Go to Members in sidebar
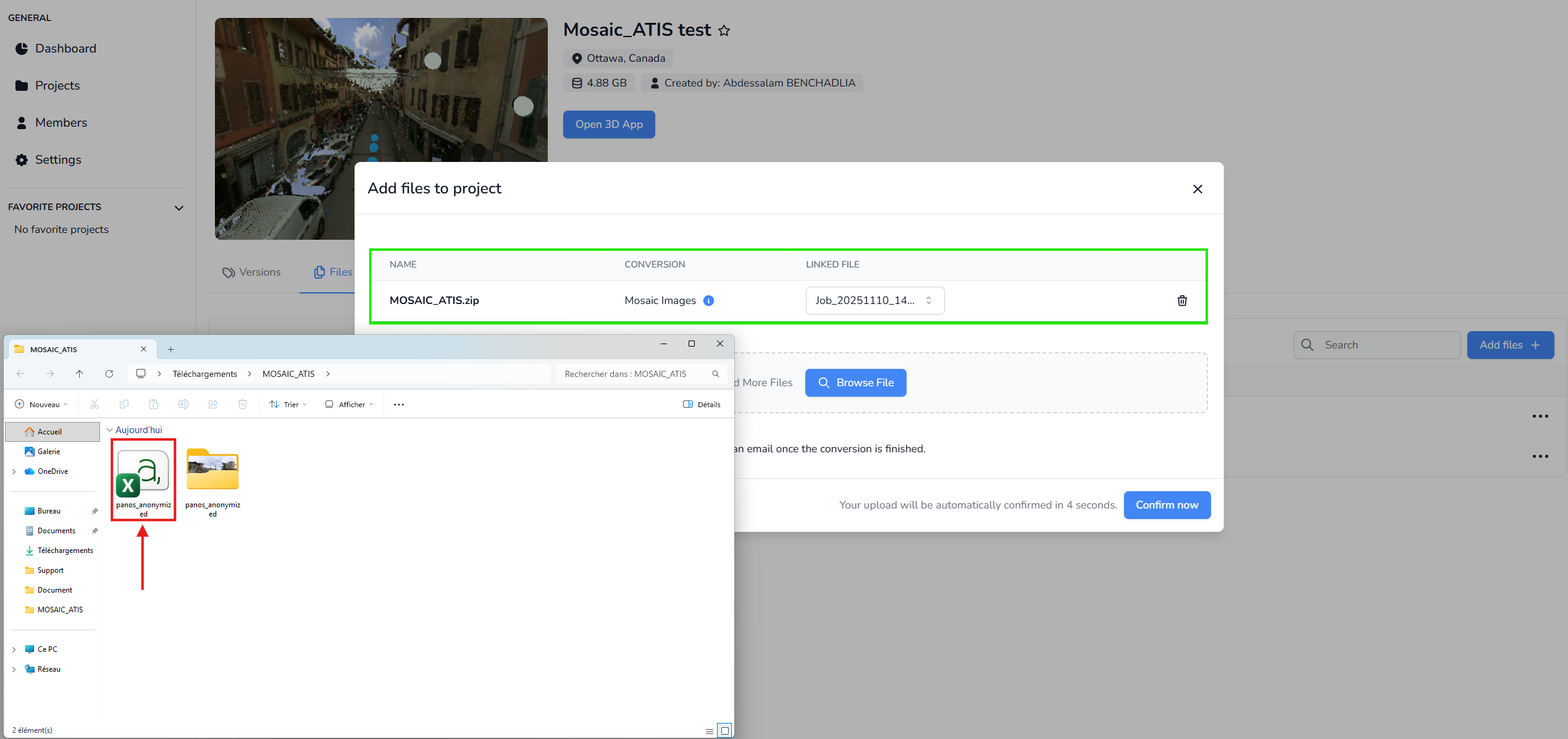 (61, 122)
